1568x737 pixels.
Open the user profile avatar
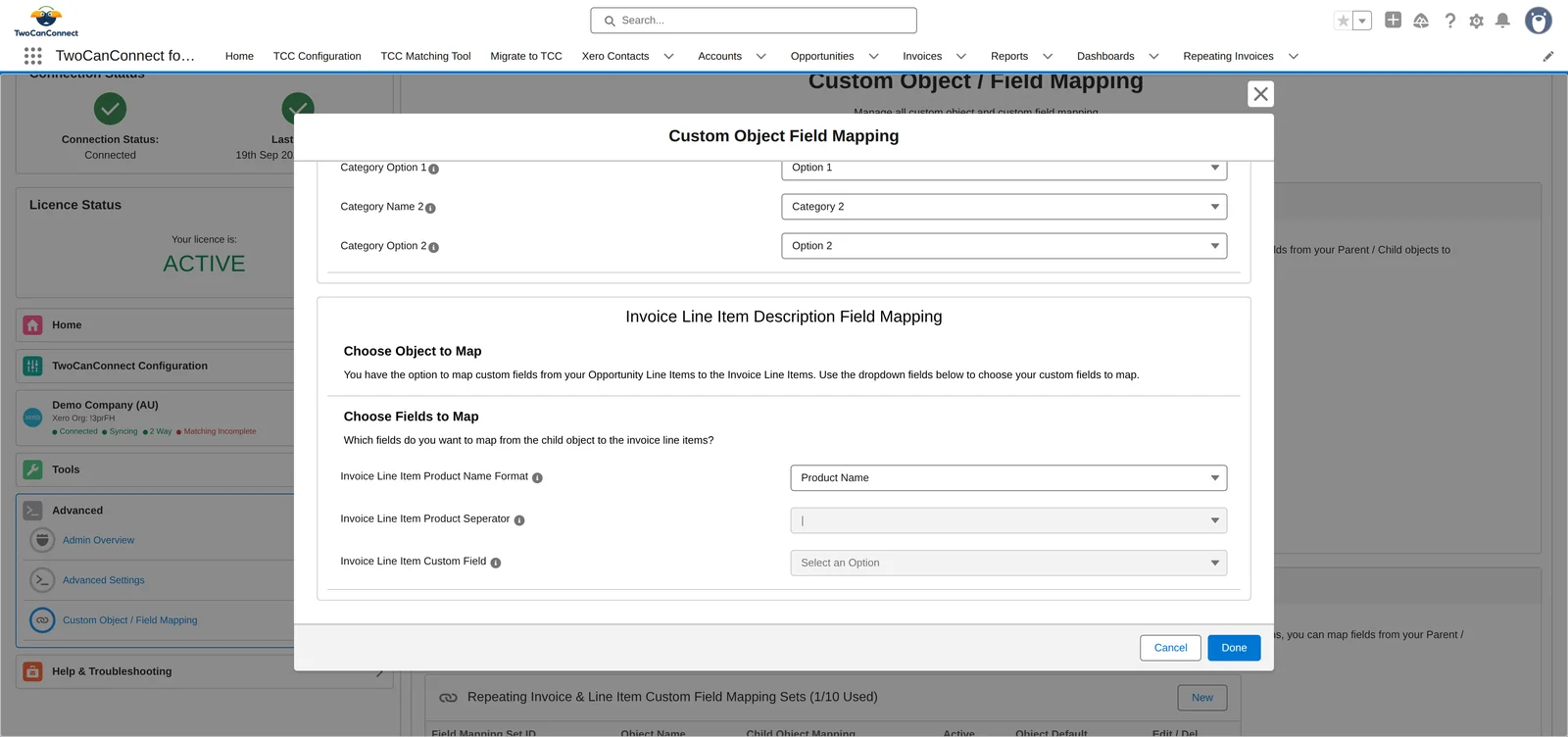pos(1539,21)
